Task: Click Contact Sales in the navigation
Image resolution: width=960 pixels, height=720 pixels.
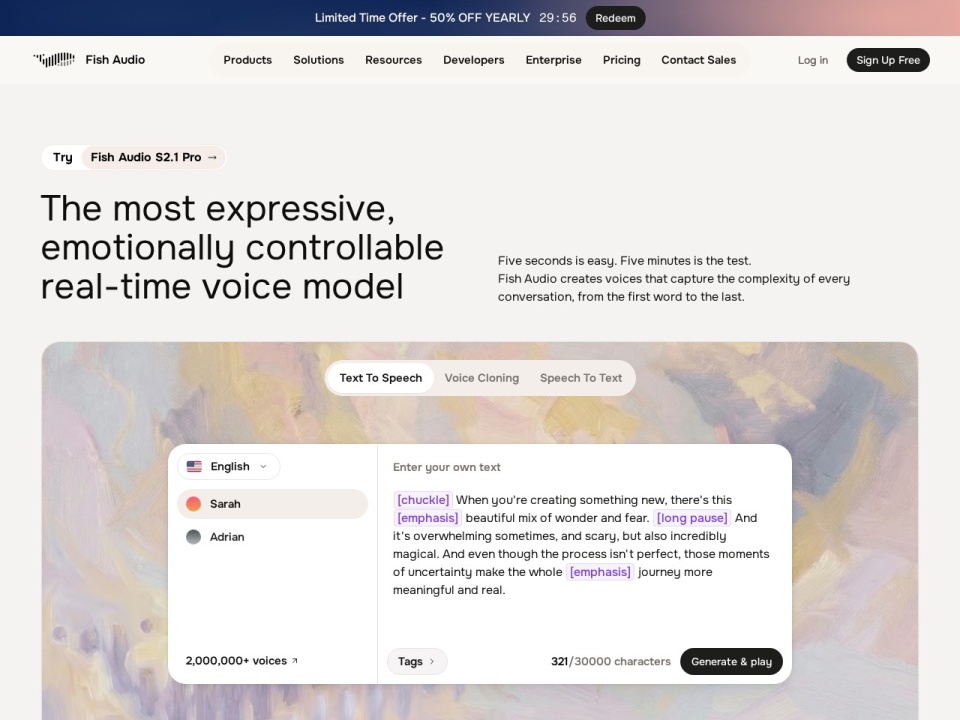Action: point(699,60)
